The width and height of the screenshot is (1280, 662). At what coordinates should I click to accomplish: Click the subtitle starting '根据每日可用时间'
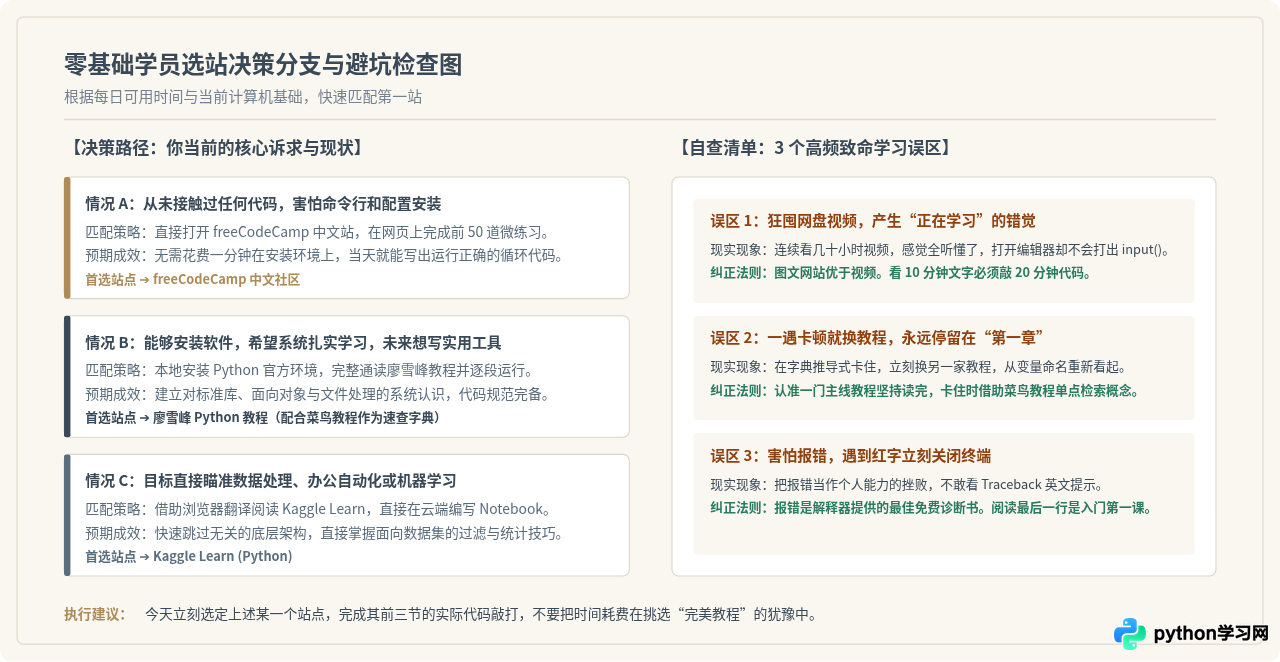(x=243, y=97)
